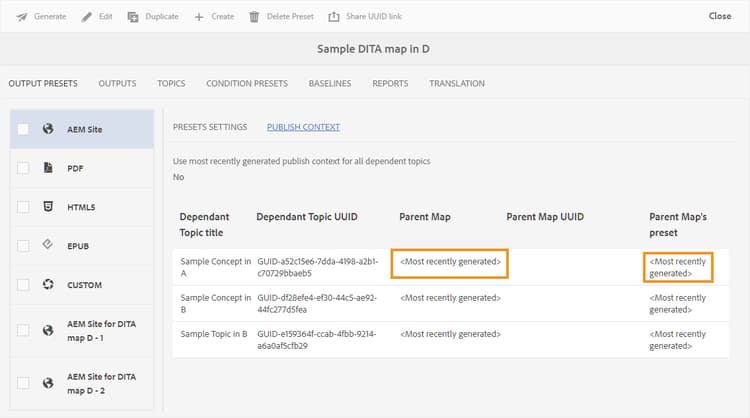Click the Share UUID link icon
The width and height of the screenshot is (750, 418).
[334, 16]
